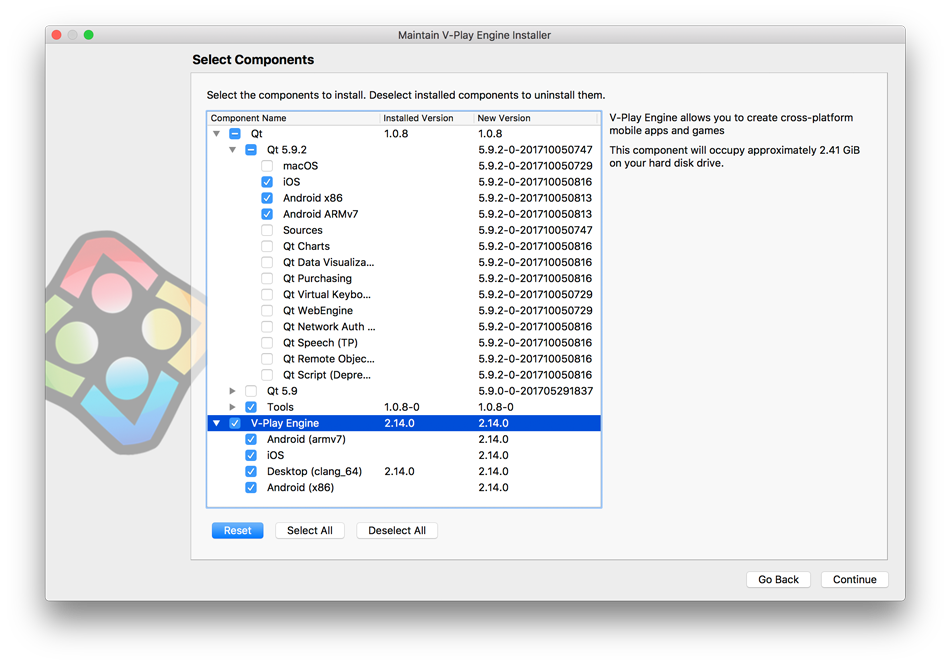
Task: Uncheck the Tools checkbox
Action: click(x=251, y=407)
